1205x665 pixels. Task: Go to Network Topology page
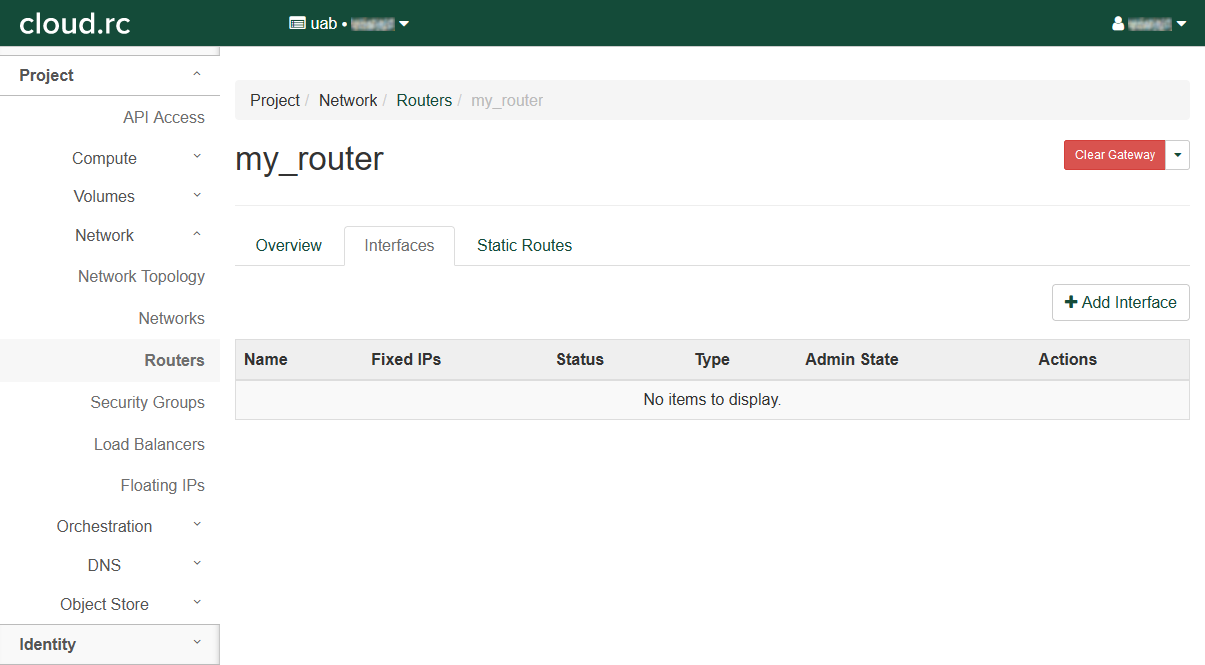click(x=141, y=277)
